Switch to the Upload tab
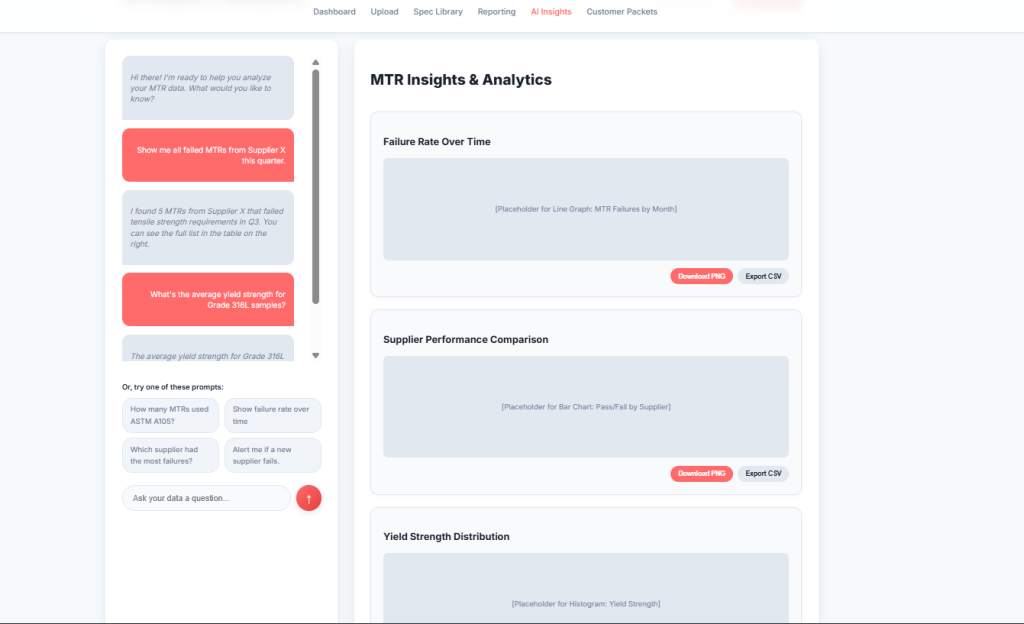Image resolution: width=1024 pixels, height=624 pixels. 384,12
